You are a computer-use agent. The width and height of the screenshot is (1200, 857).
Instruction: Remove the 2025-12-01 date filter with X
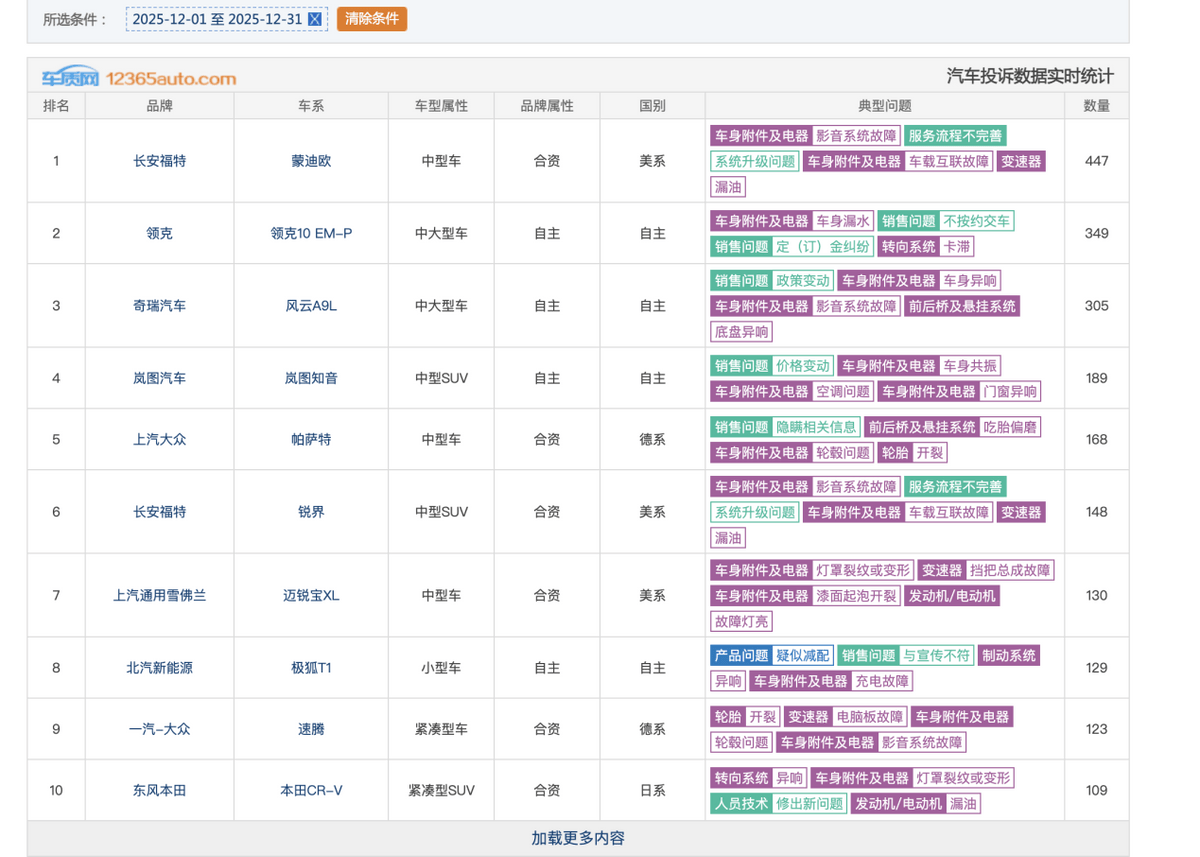click(x=315, y=19)
